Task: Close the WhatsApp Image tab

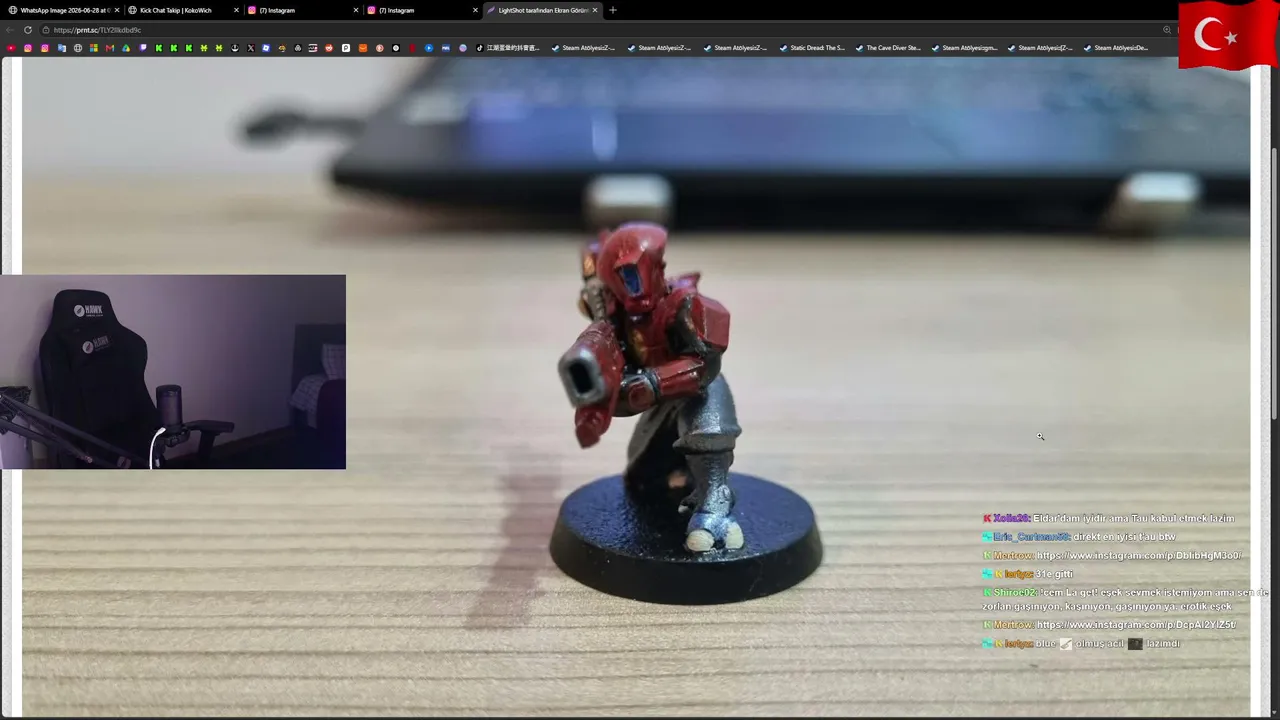Action: (117, 10)
